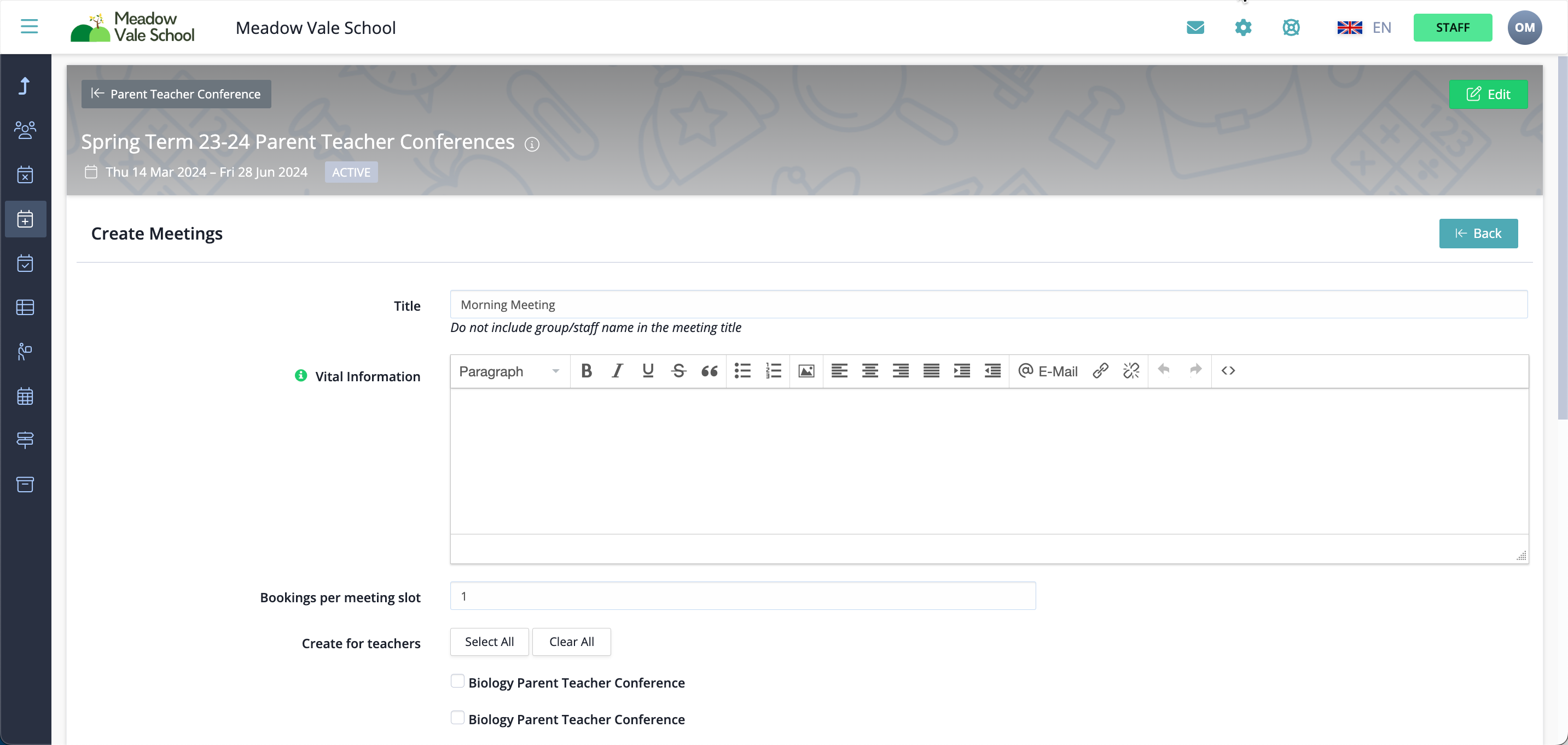Center align editor text
Image resolution: width=1568 pixels, height=745 pixels.
click(870, 371)
